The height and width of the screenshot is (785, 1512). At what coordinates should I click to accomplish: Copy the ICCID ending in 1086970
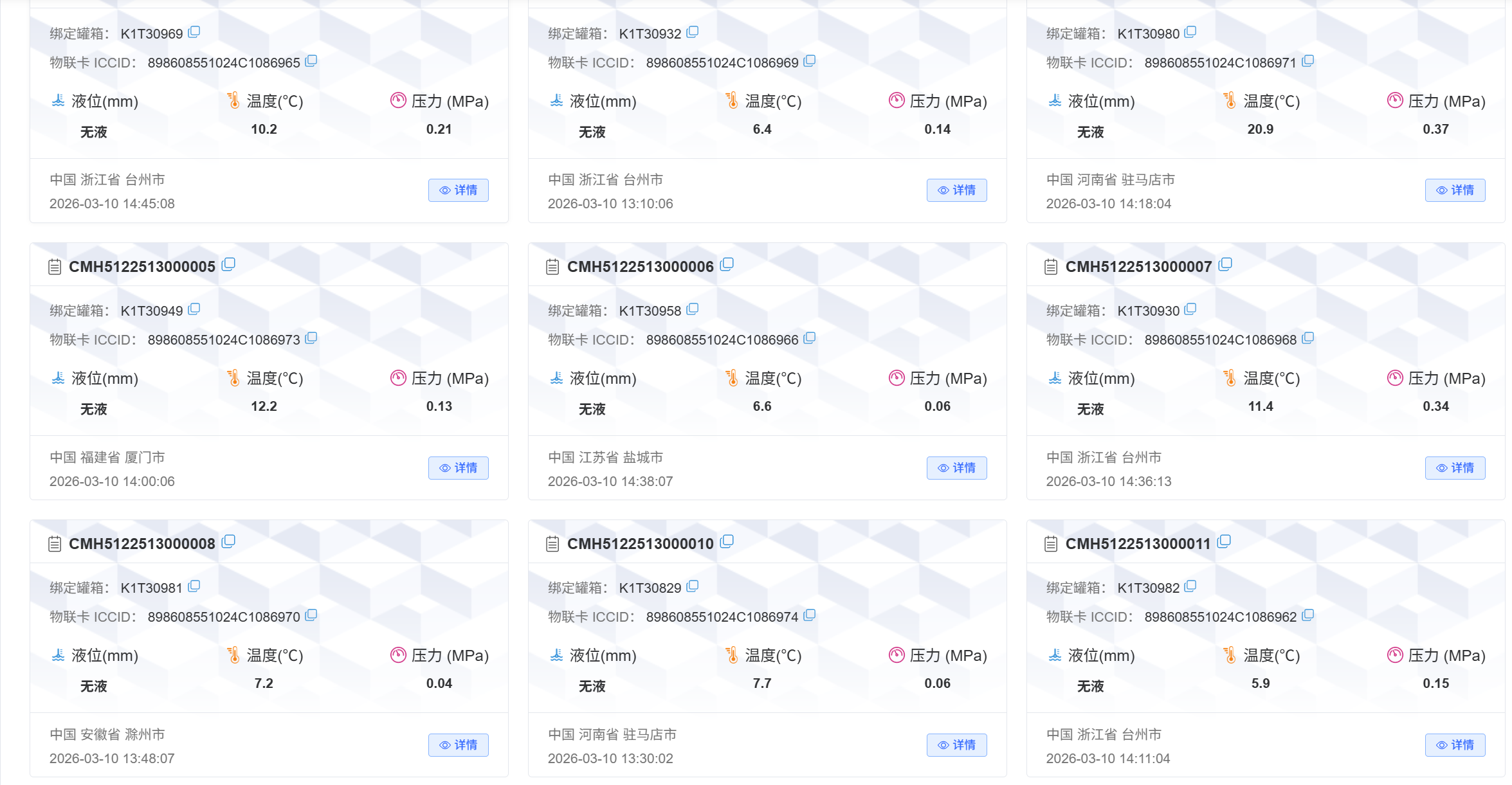[312, 615]
